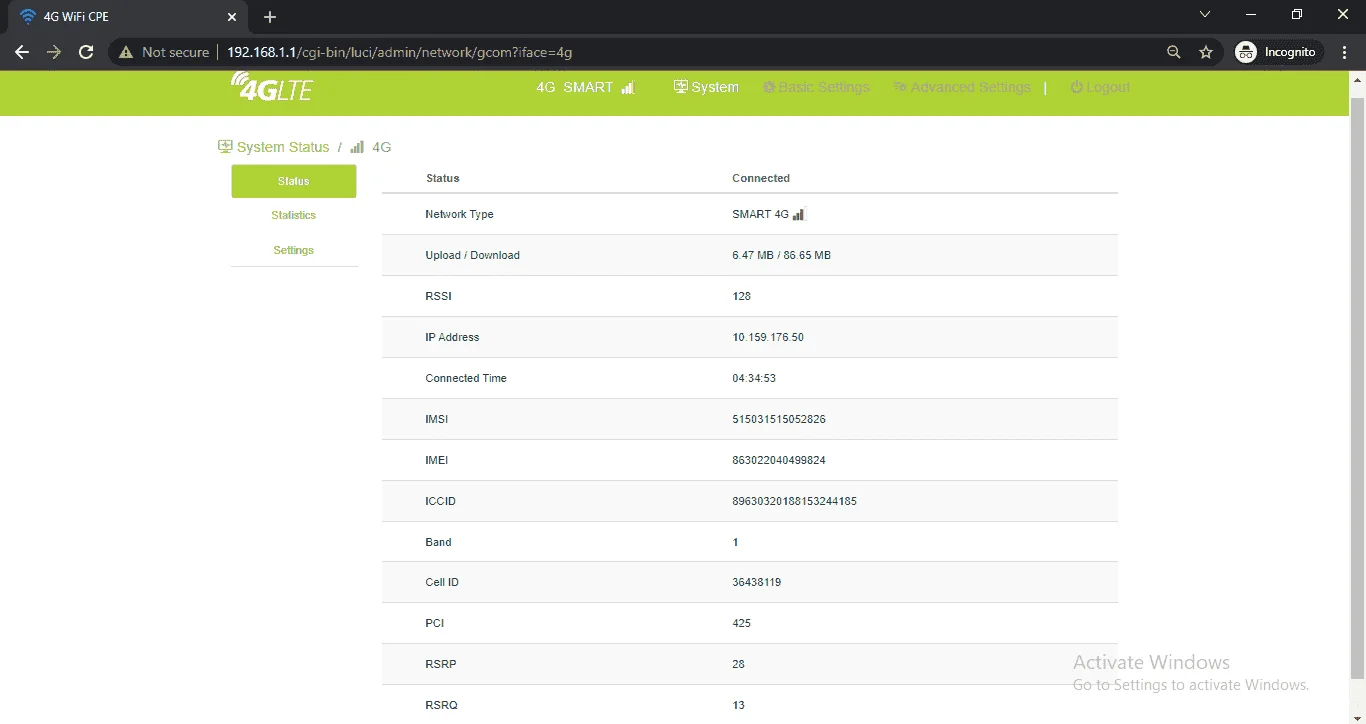Open a new browser tab
This screenshot has height=724, width=1366.
tap(270, 17)
